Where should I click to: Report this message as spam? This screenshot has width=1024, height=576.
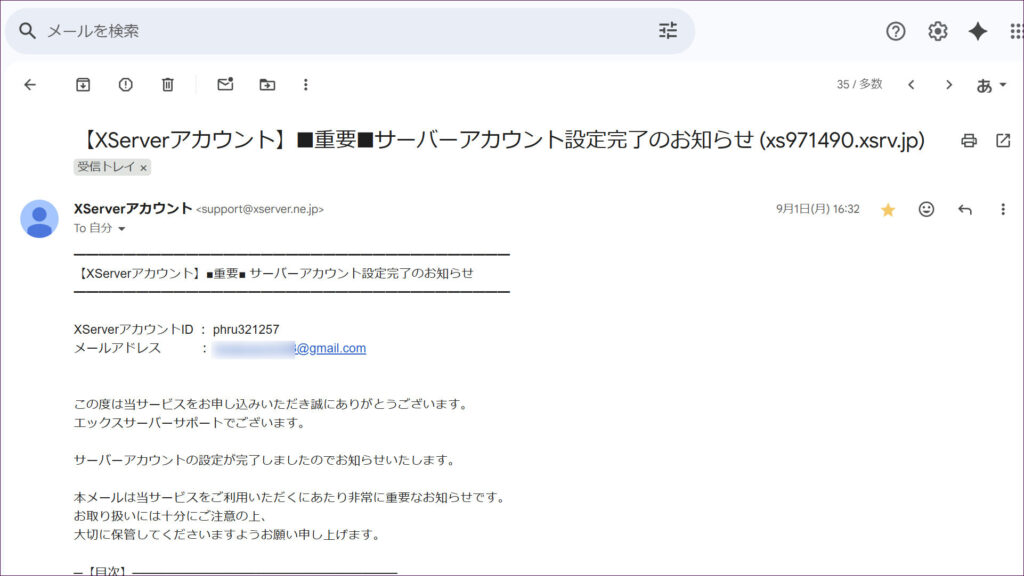coord(125,85)
